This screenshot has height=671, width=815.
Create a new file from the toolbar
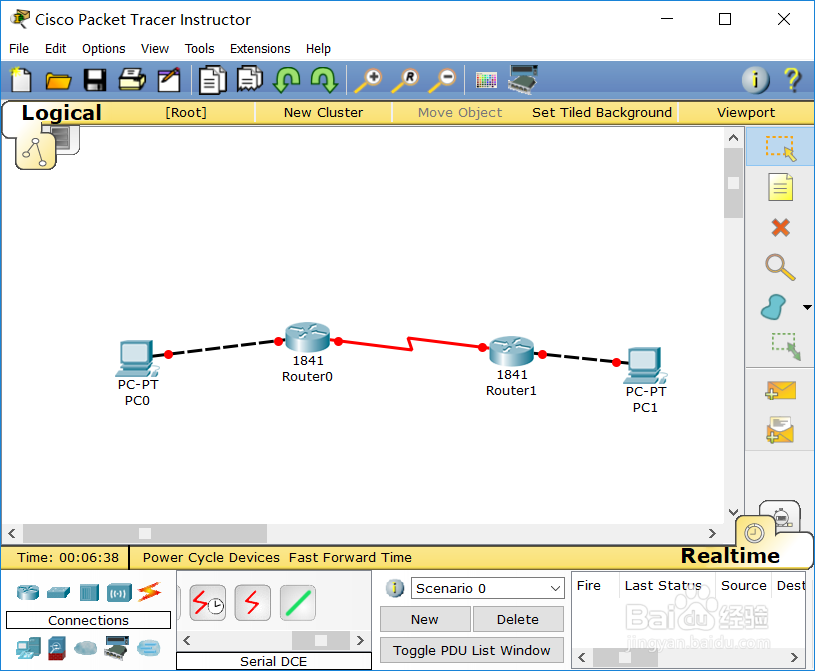pos(21,80)
